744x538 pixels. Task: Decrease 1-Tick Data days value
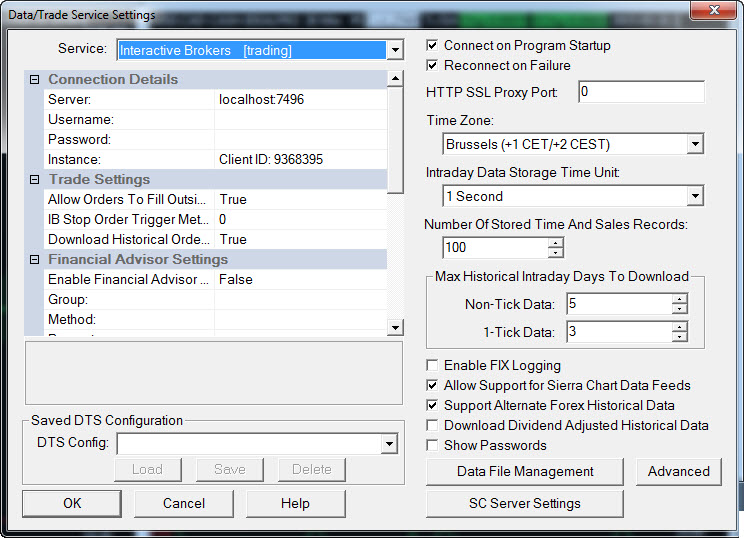[679, 337]
